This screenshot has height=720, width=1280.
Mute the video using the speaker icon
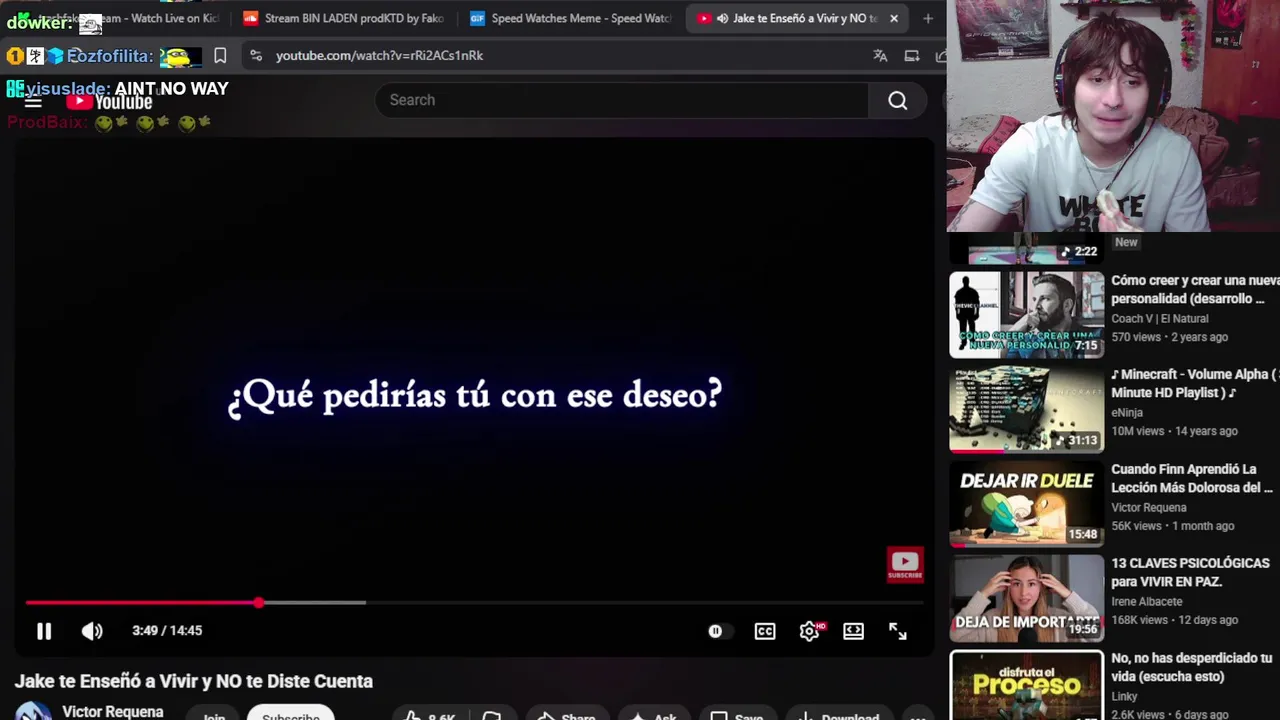click(92, 631)
